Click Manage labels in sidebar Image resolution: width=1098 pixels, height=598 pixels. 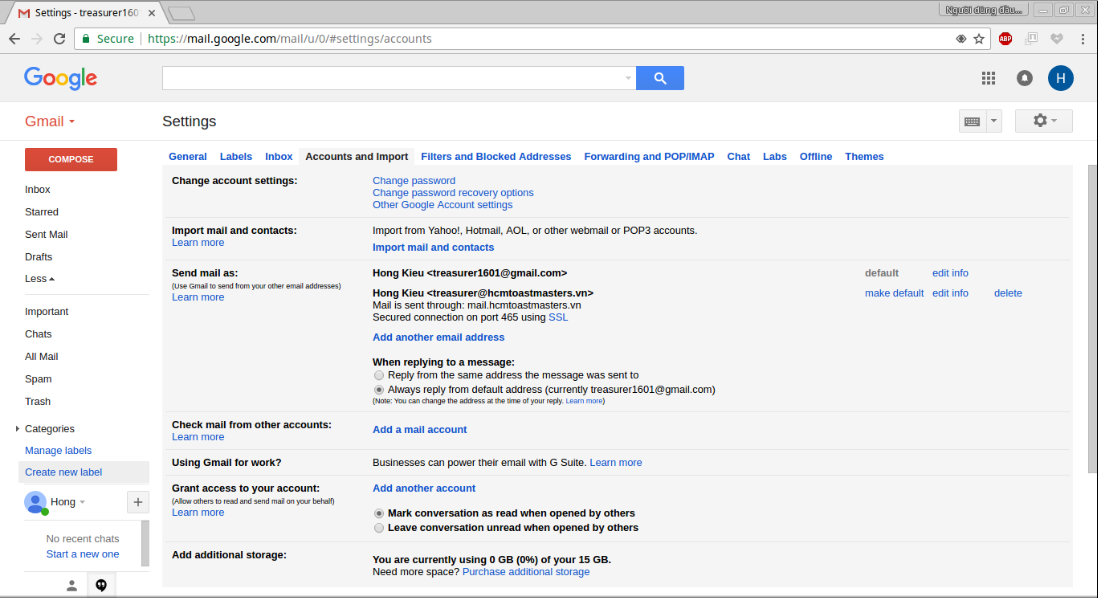coord(58,450)
